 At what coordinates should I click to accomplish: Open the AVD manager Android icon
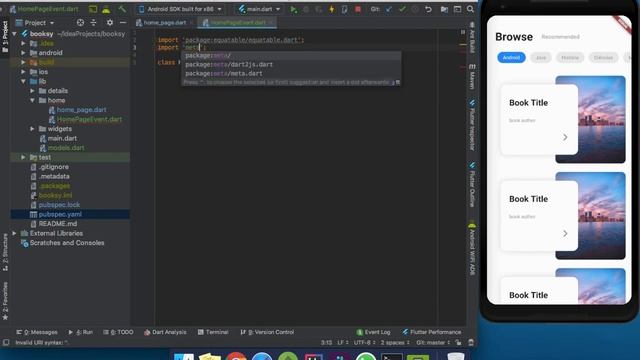point(106,9)
